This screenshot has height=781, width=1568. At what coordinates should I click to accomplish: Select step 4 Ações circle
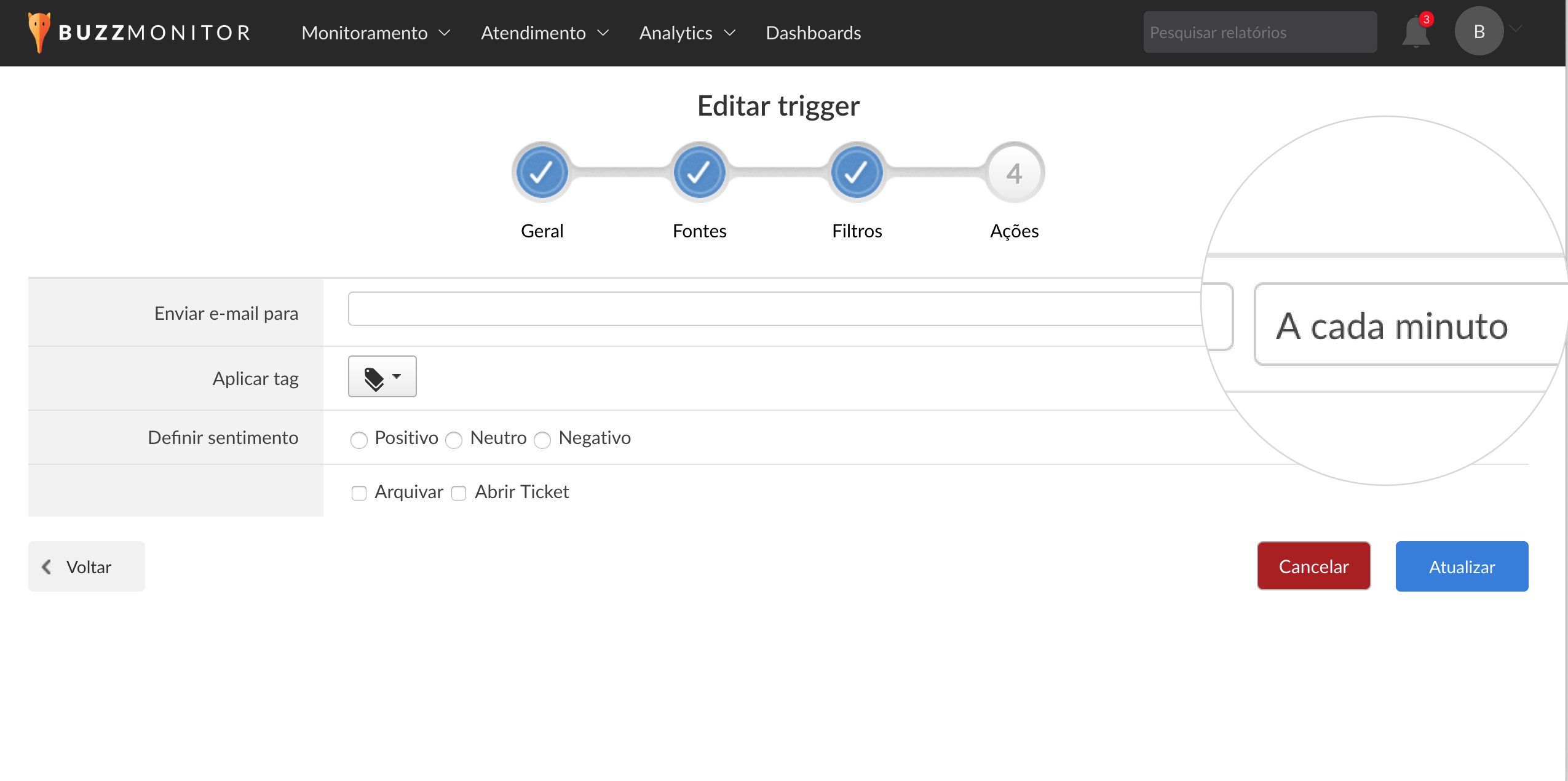pyautogui.click(x=1014, y=173)
